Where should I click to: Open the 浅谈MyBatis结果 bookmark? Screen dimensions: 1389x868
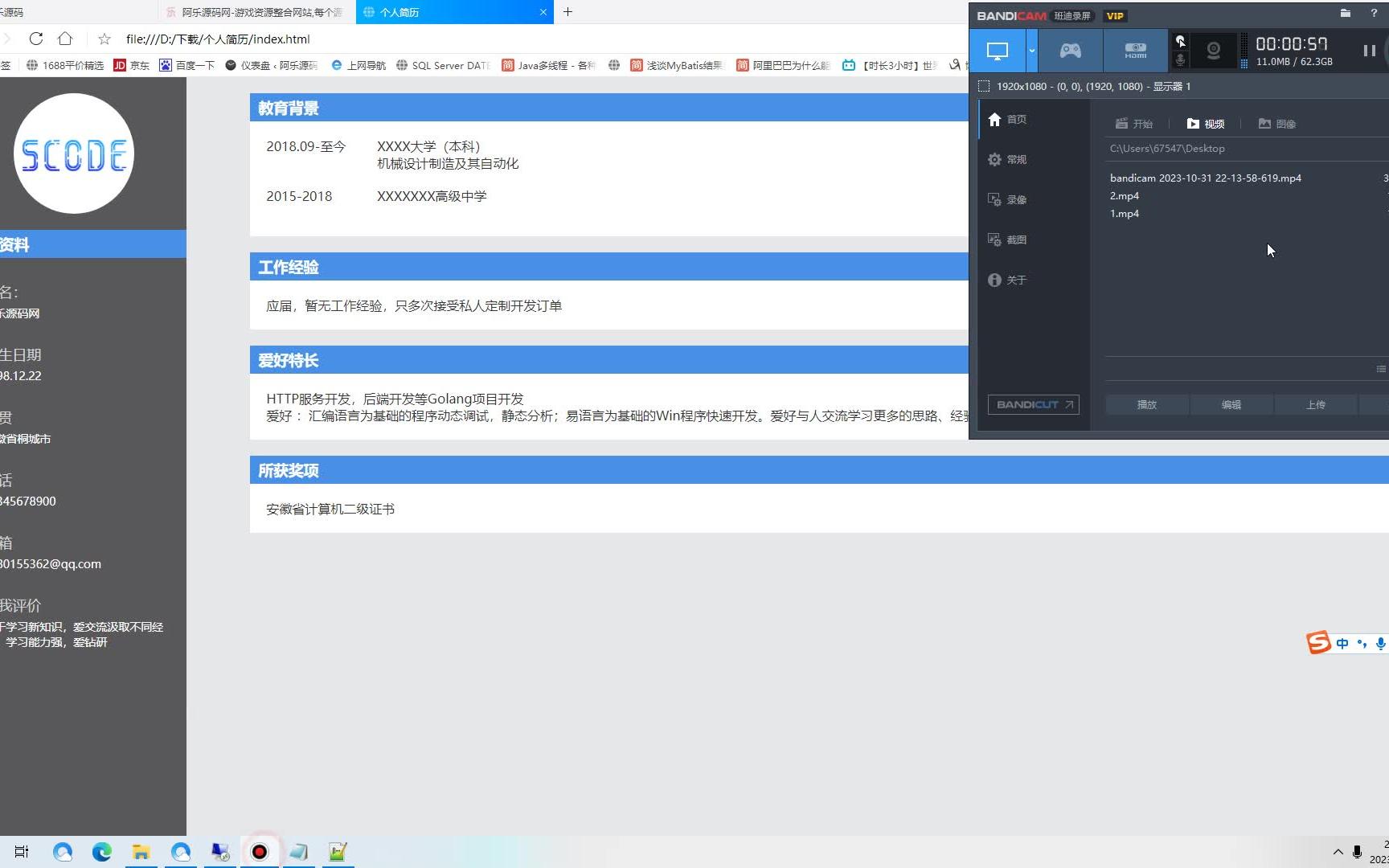coord(677,65)
